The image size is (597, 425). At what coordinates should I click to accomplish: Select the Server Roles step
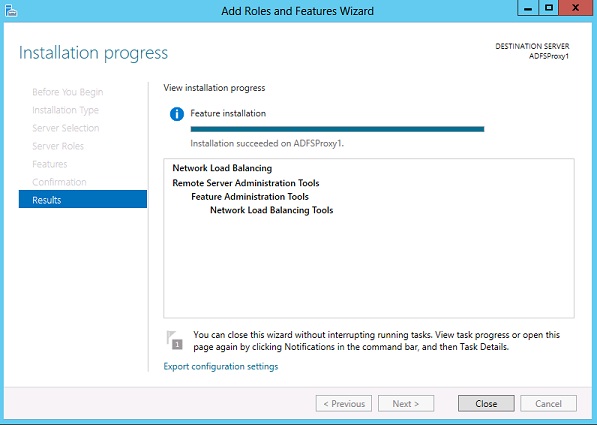tap(58, 146)
